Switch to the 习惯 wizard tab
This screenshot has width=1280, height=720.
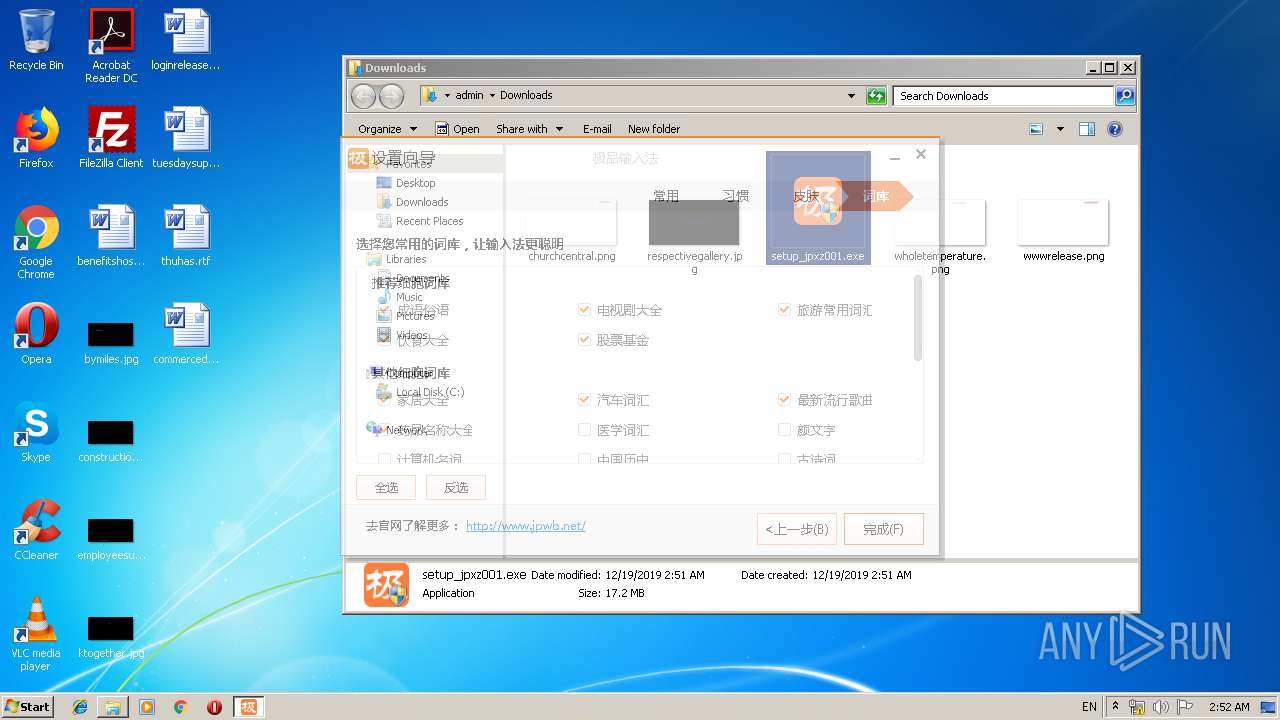pyautogui.click(x=736, y=196)
